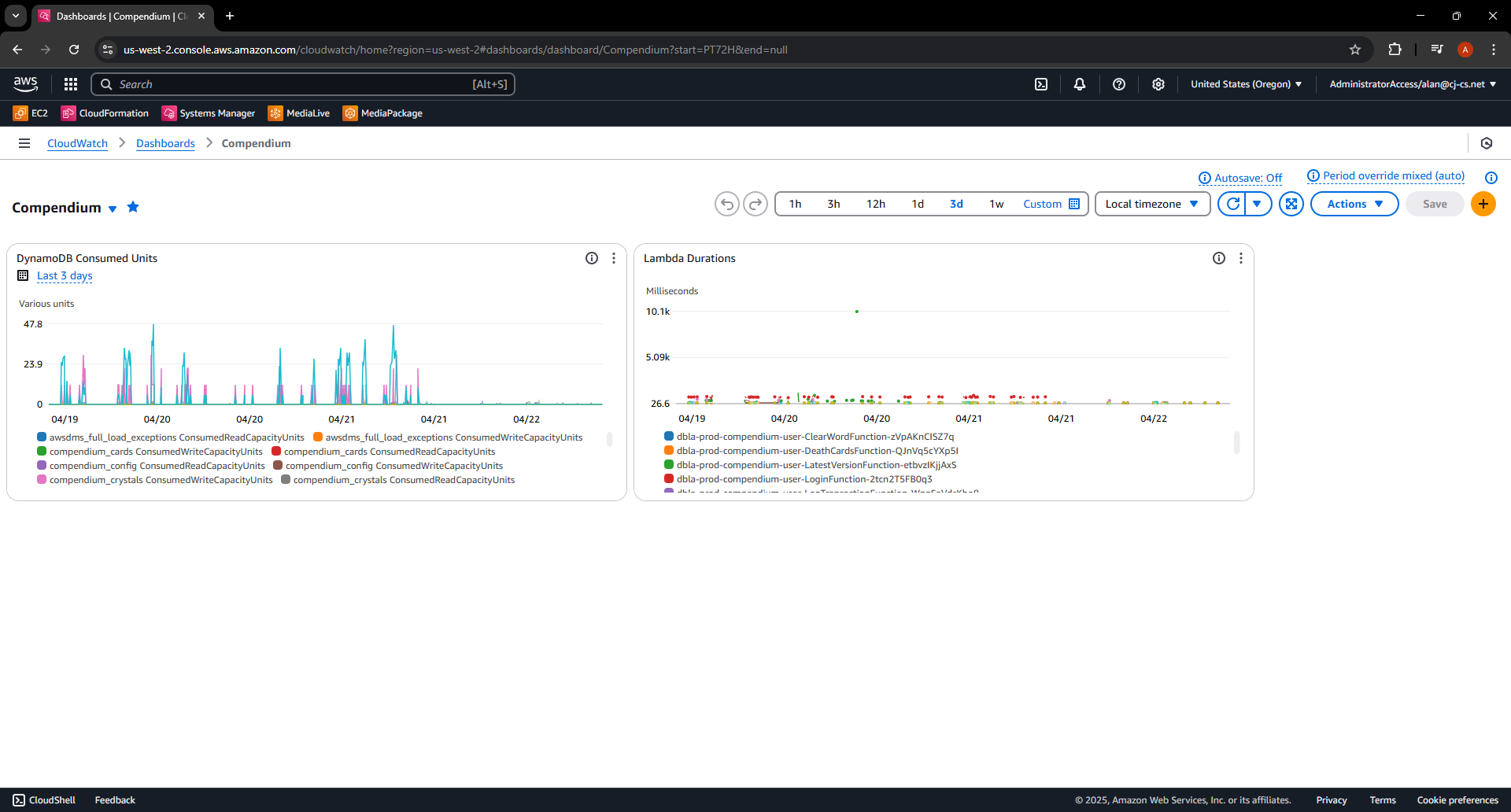Click the undo dashboard change icon
The image size is (1511, 812).
[727, 204]
